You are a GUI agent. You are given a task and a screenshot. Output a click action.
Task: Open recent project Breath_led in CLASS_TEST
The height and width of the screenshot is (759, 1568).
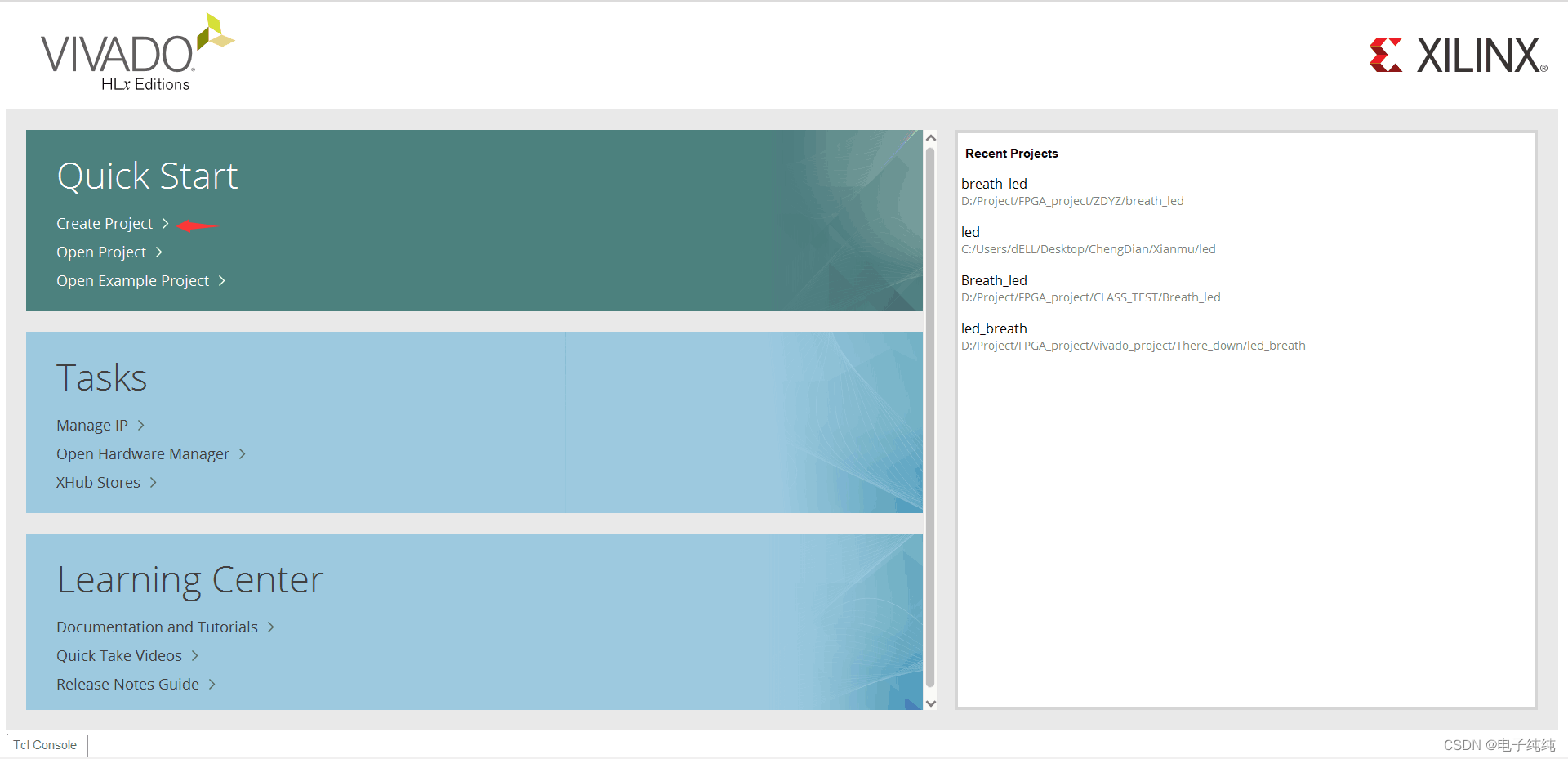[994, 280]
